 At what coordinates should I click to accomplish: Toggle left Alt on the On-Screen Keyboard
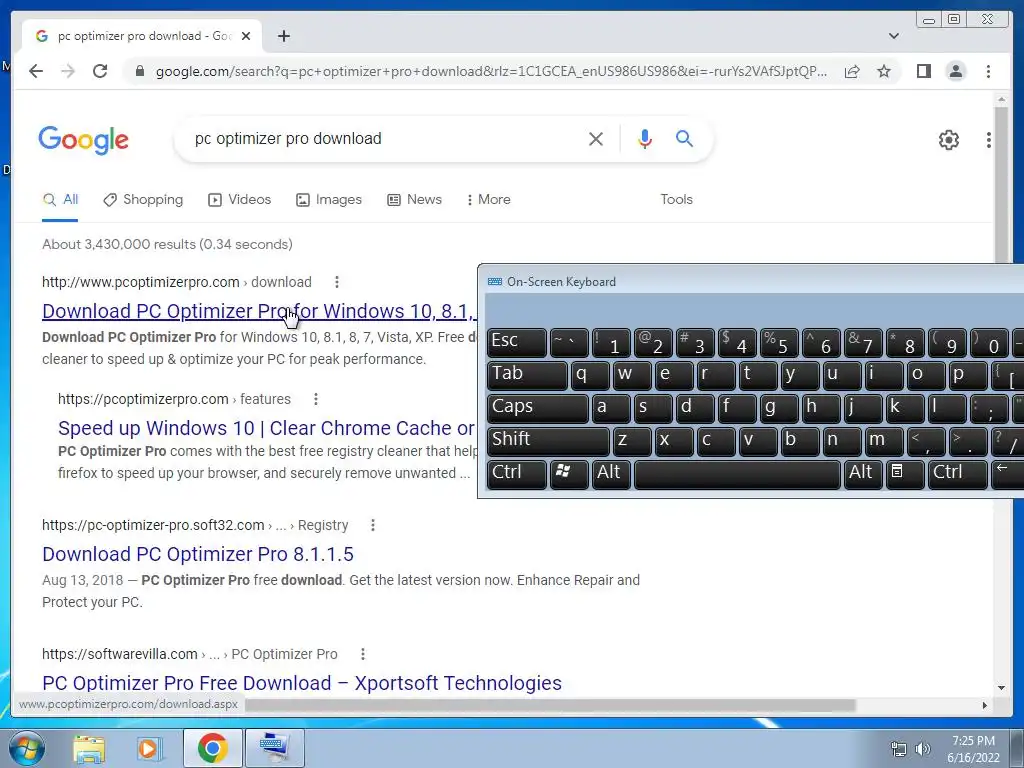(611, 474)
